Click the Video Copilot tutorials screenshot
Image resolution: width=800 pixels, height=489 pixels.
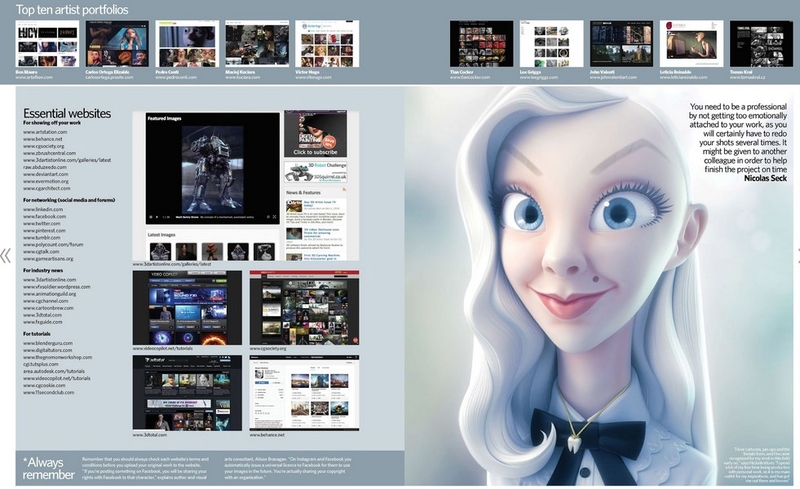click(187, 308)
